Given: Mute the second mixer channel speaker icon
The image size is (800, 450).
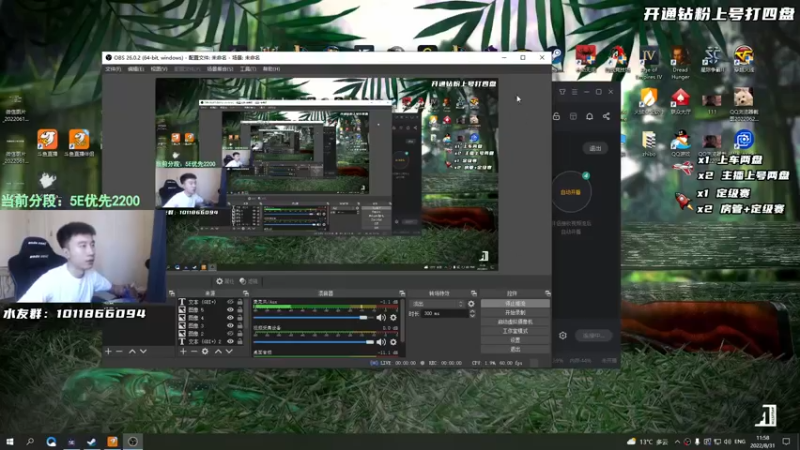Looking at the screenshot, I should (381, 342).
